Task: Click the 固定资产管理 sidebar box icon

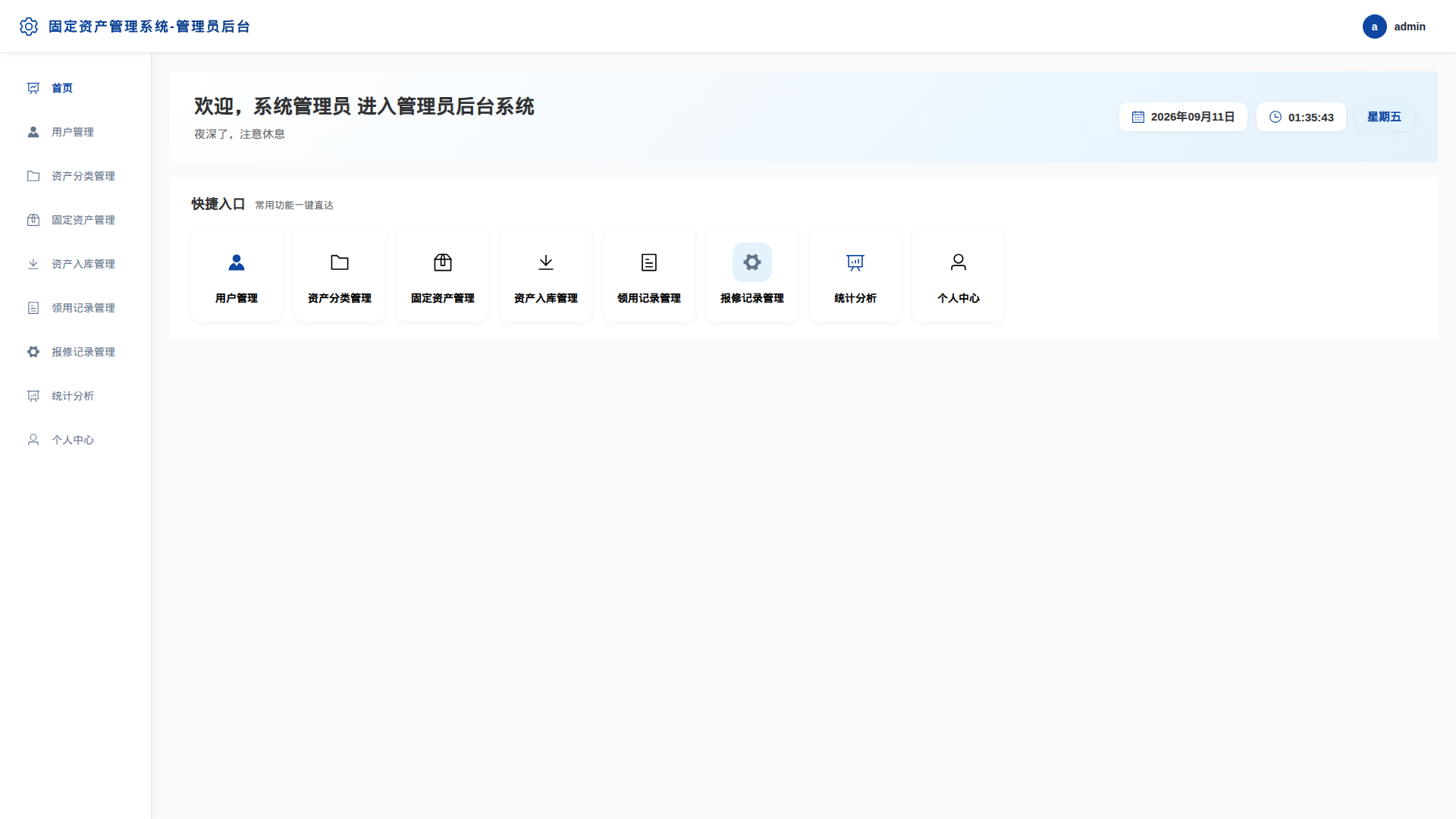Action: (33, 220)
